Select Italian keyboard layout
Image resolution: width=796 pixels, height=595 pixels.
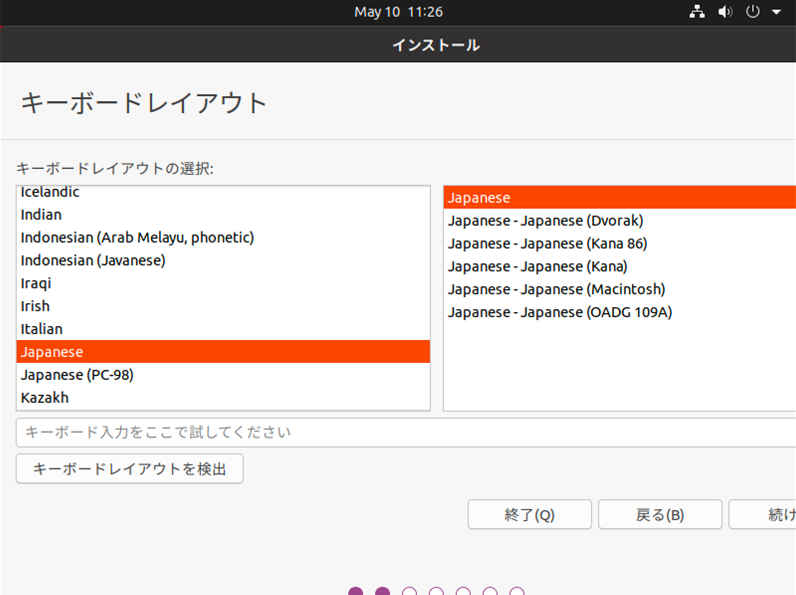(42, 329)
